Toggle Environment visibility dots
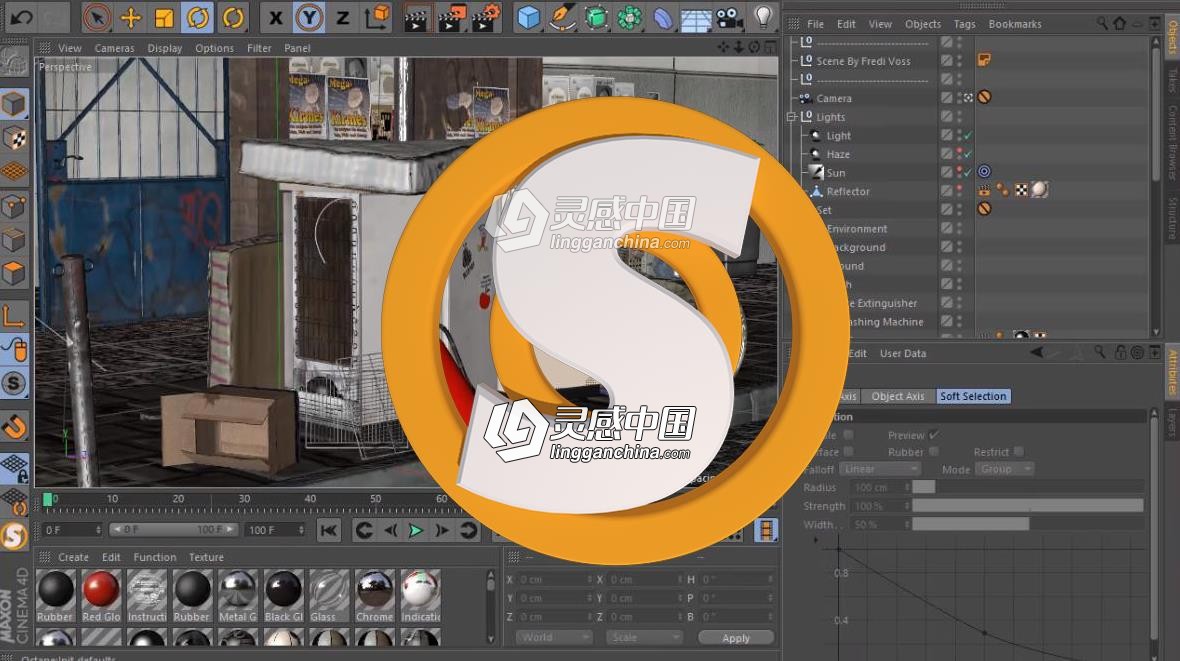Viewport: 1180px width, 661px height. pyautogui.click(x=960, y=228)
